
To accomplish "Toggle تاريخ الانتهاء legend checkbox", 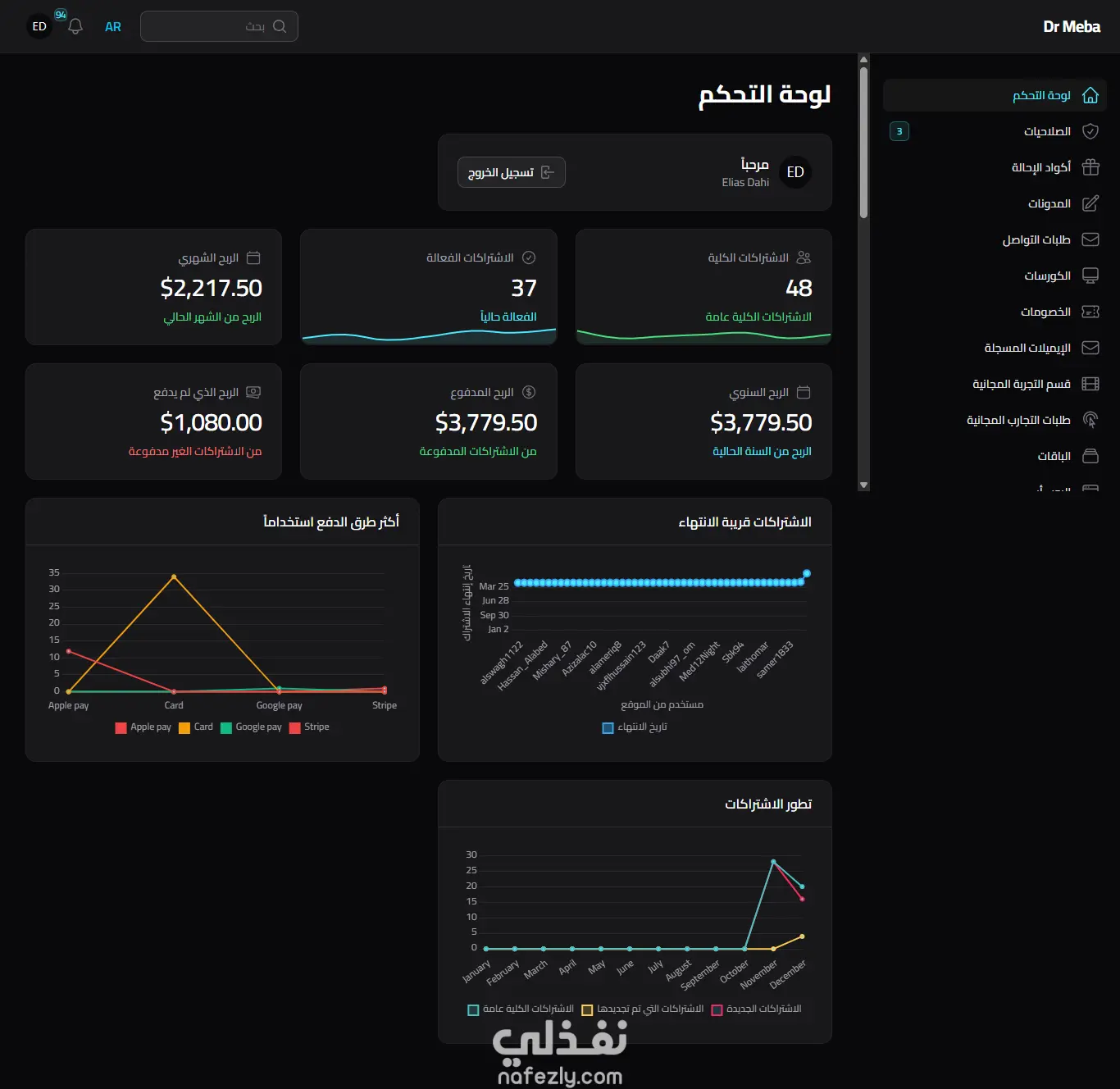I will (608, 727).
